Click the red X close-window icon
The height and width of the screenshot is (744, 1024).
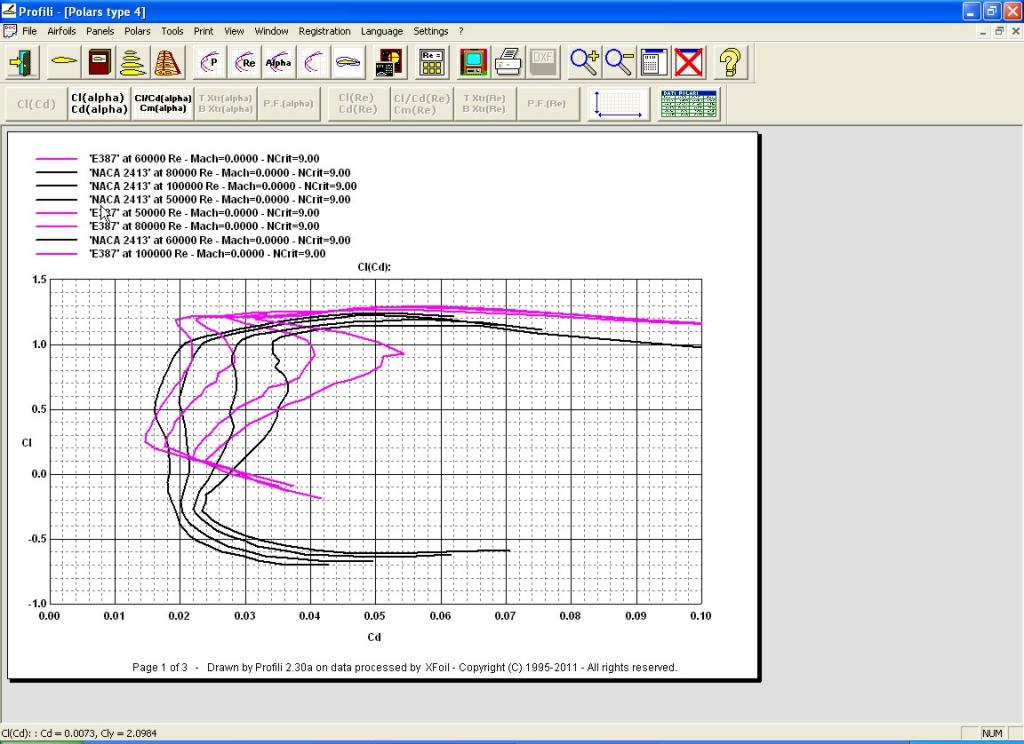coord(689,63)
